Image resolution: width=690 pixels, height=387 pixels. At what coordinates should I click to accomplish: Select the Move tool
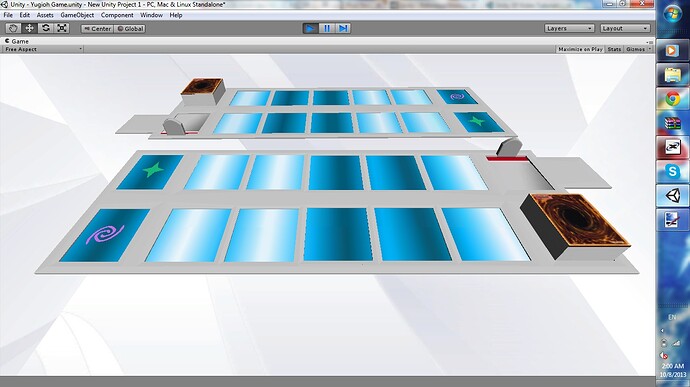(29, 29)
